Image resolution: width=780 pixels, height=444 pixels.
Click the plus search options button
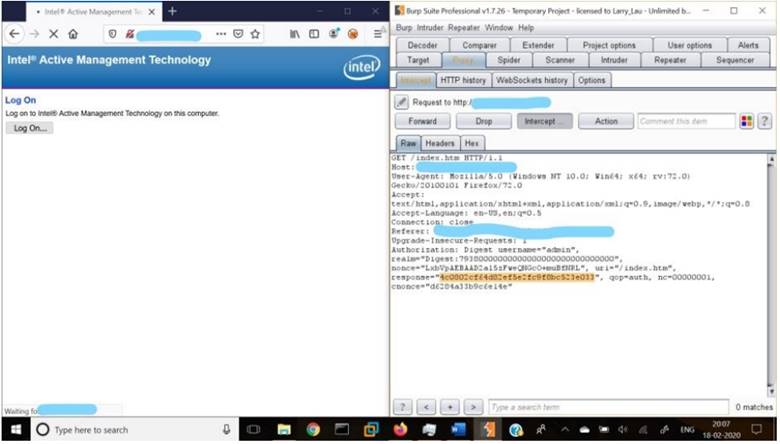pos(450,407)
